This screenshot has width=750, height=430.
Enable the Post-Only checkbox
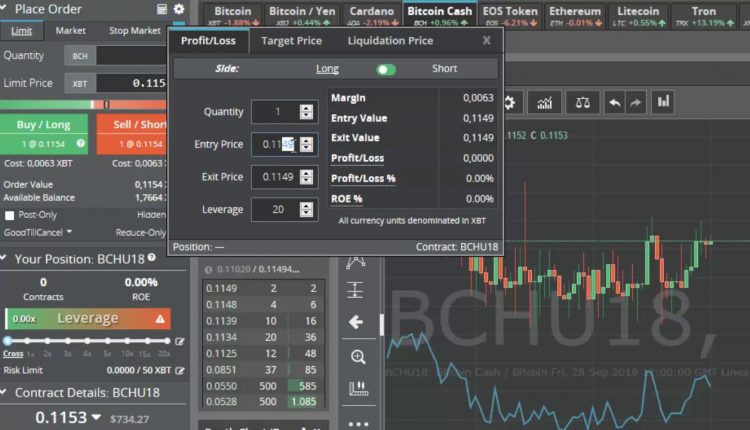tap(9, 215)
